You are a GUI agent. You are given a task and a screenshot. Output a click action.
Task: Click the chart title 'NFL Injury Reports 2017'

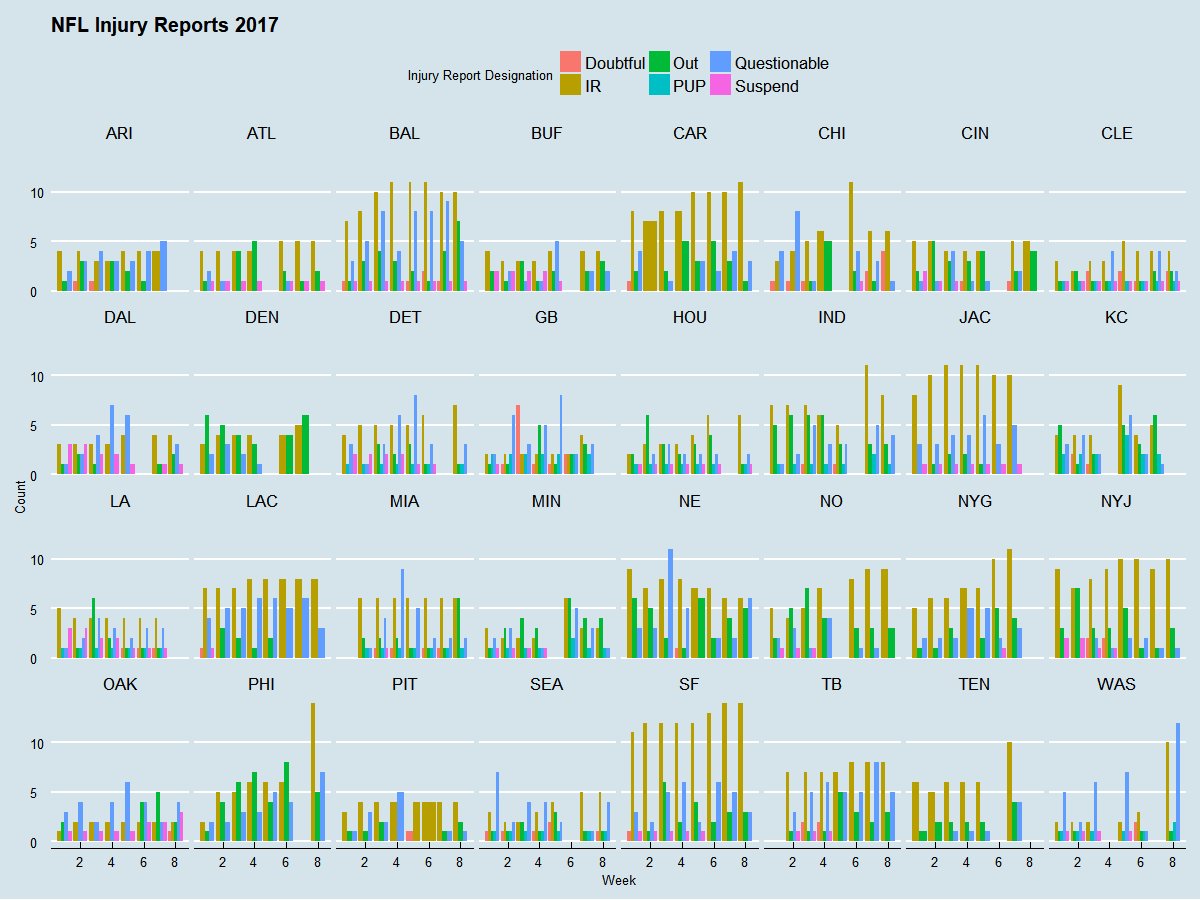(x=165, y=26)
